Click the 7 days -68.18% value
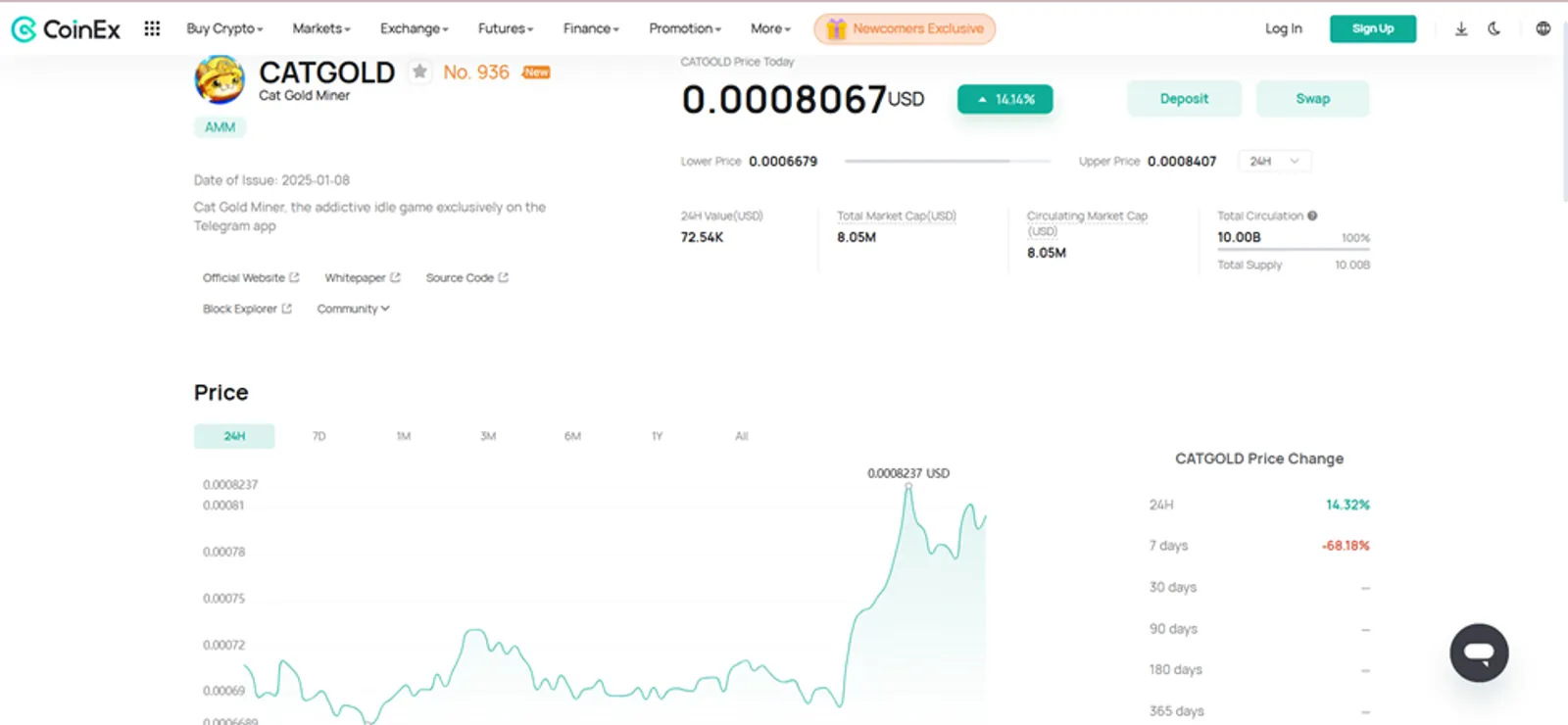The width and height of the screenshot is (1568, 725). tap(1346, 546)
